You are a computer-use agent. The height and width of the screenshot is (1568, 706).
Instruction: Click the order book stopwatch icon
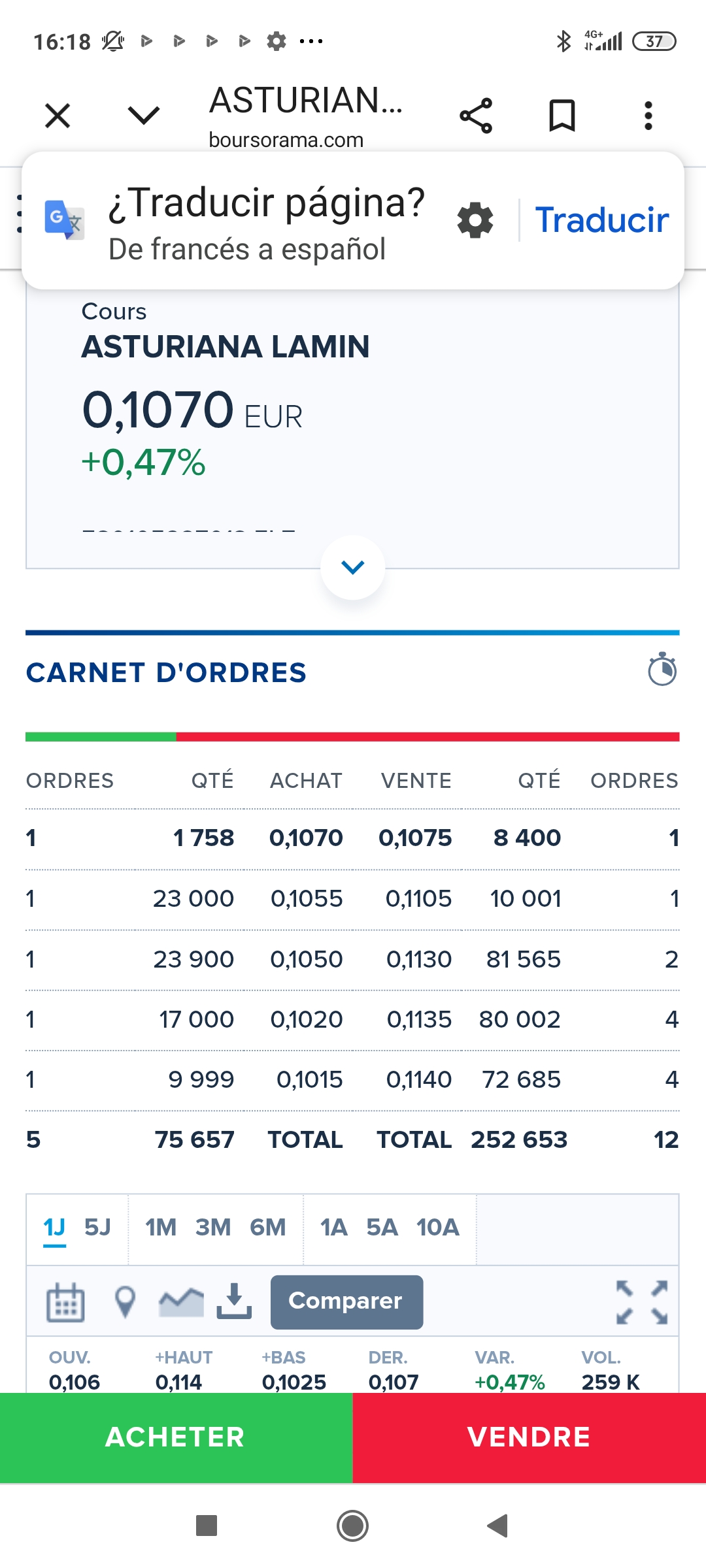[662, 670]
